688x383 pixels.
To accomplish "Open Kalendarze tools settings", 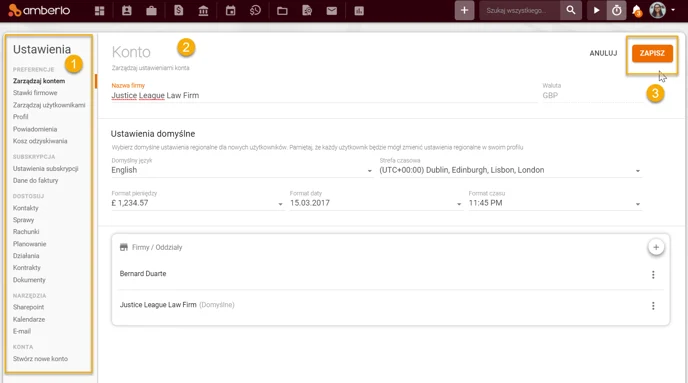I will click(29, 319).
